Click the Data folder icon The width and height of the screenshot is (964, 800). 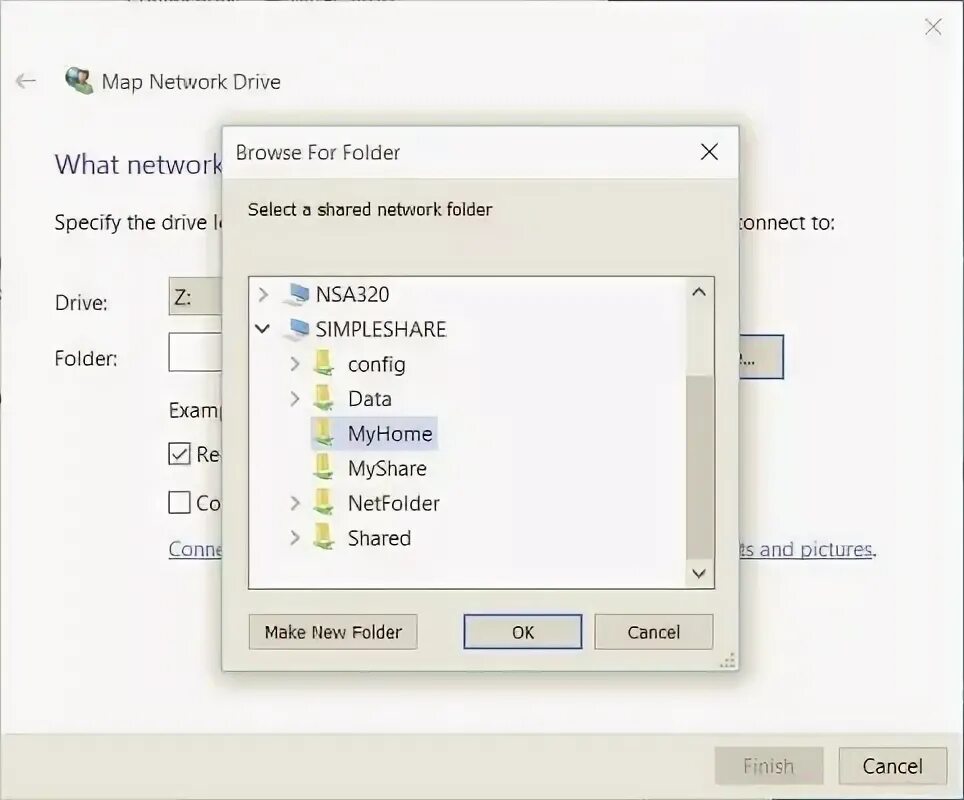[x=323, y=398]
